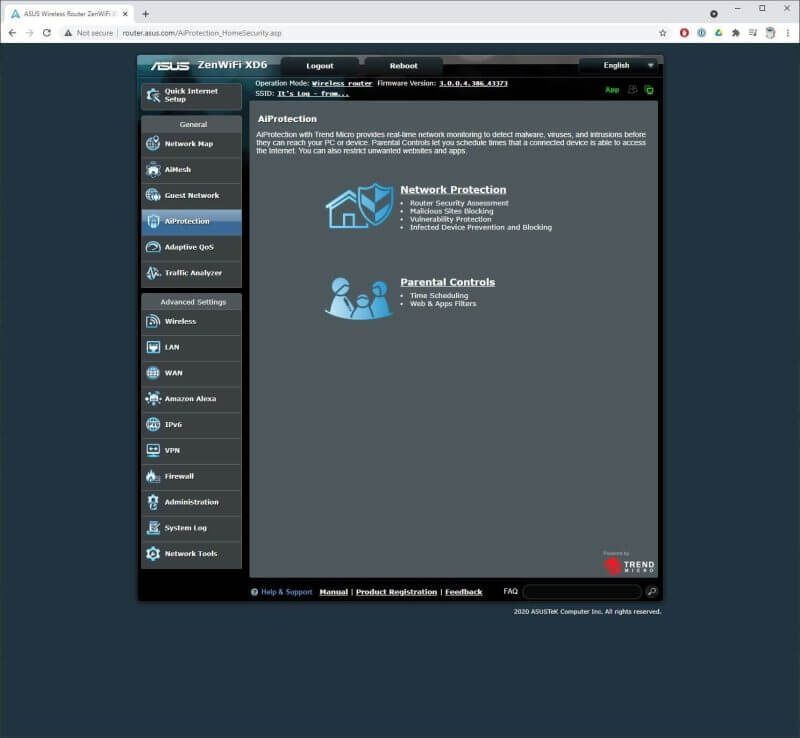The height and width of the screenshot is (738, 800).
Task: Open the Parental Controls link
Action: click(447, 282)
